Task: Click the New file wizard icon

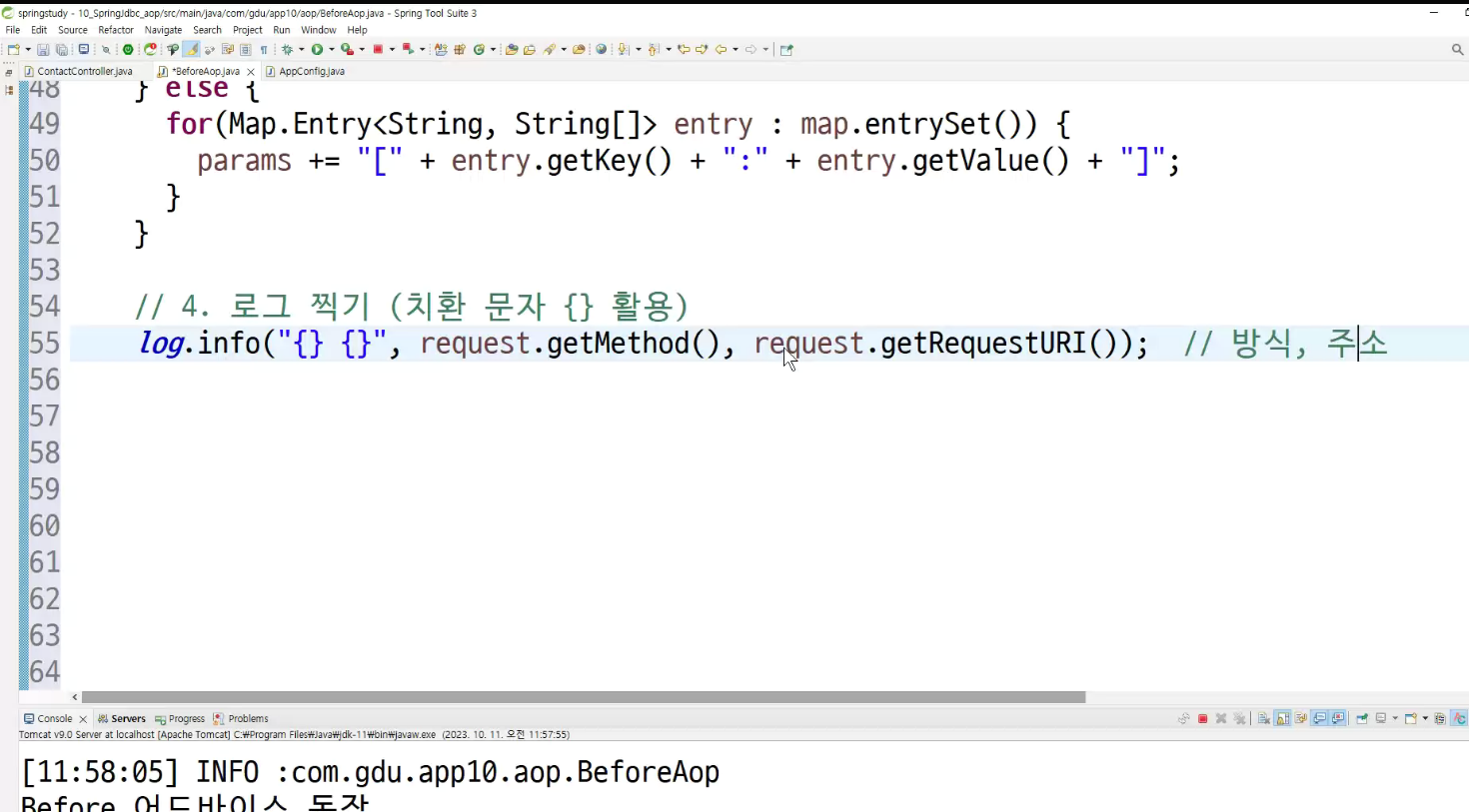Action: click(13, 49)
